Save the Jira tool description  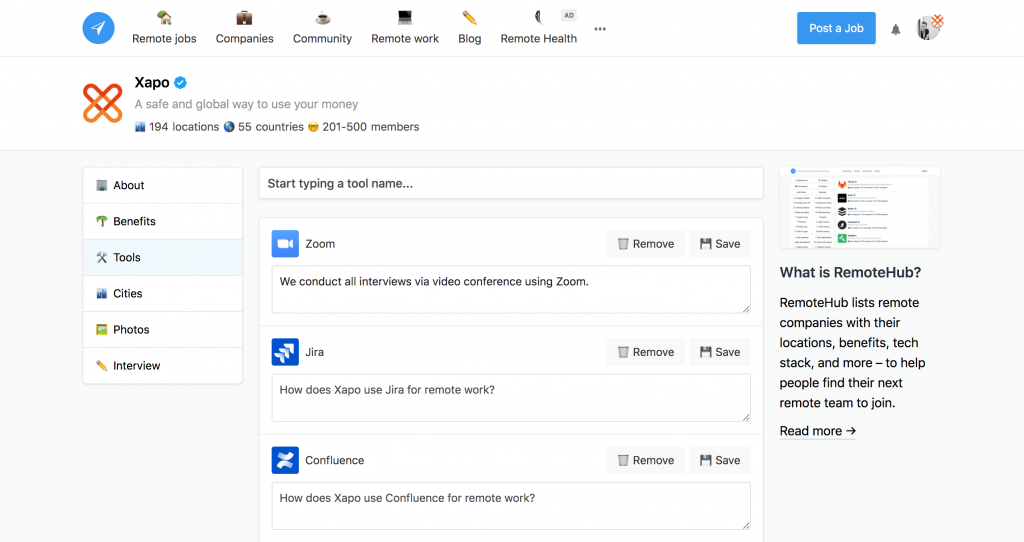click(x=720, y=352)
